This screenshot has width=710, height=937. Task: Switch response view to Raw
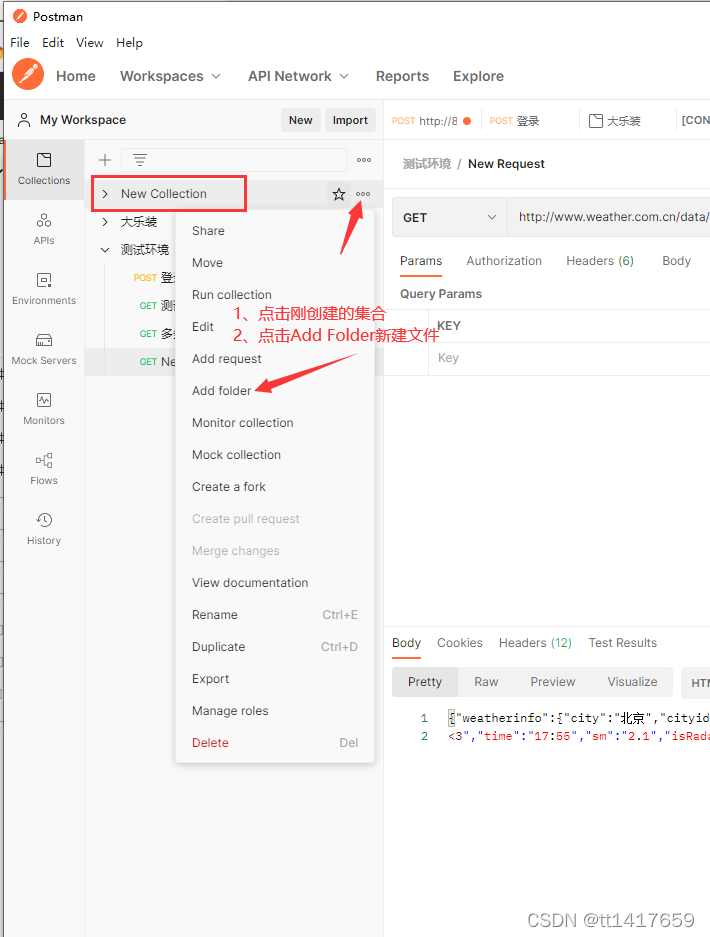486,682
